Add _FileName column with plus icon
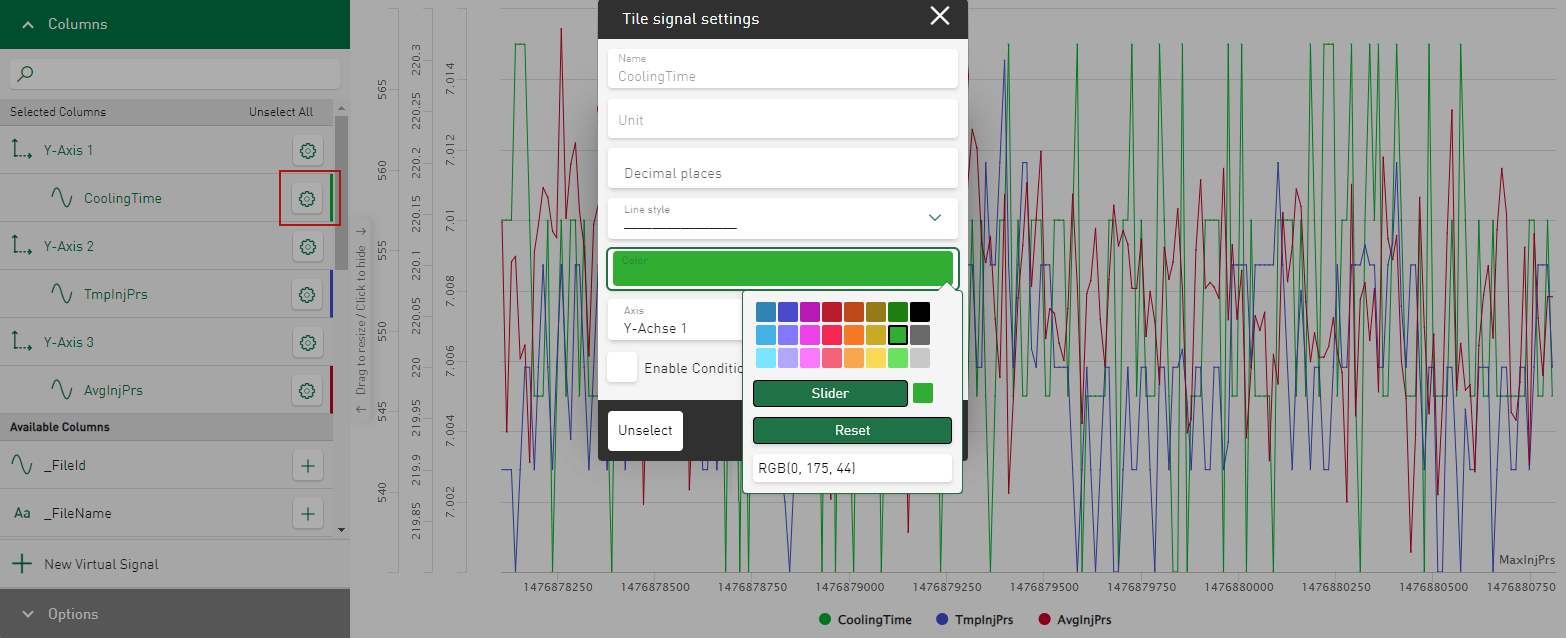 click(308, 514)
